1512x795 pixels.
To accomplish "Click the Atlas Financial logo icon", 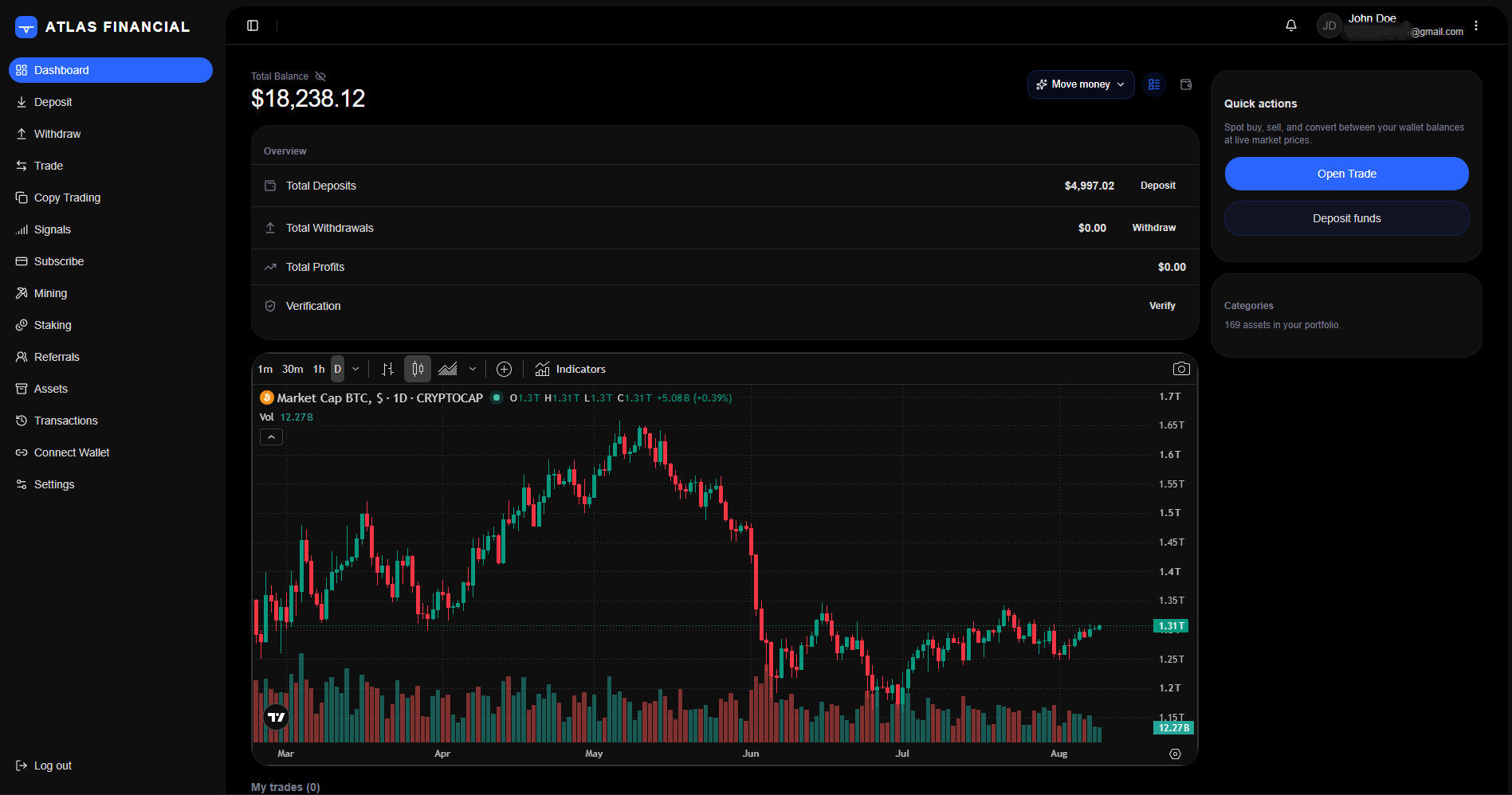I will (26, 27).
